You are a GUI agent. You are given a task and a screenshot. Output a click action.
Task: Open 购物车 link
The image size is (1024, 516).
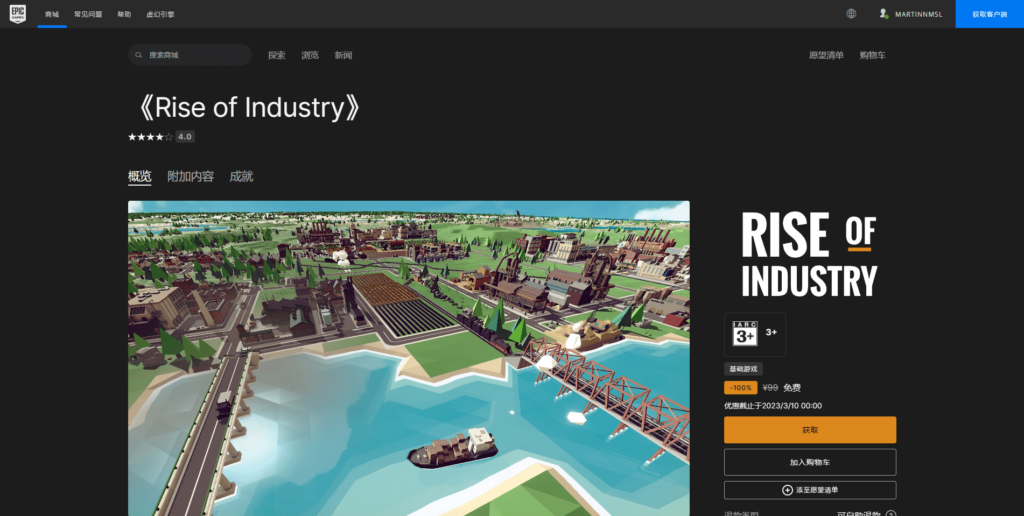click(872, 56)
